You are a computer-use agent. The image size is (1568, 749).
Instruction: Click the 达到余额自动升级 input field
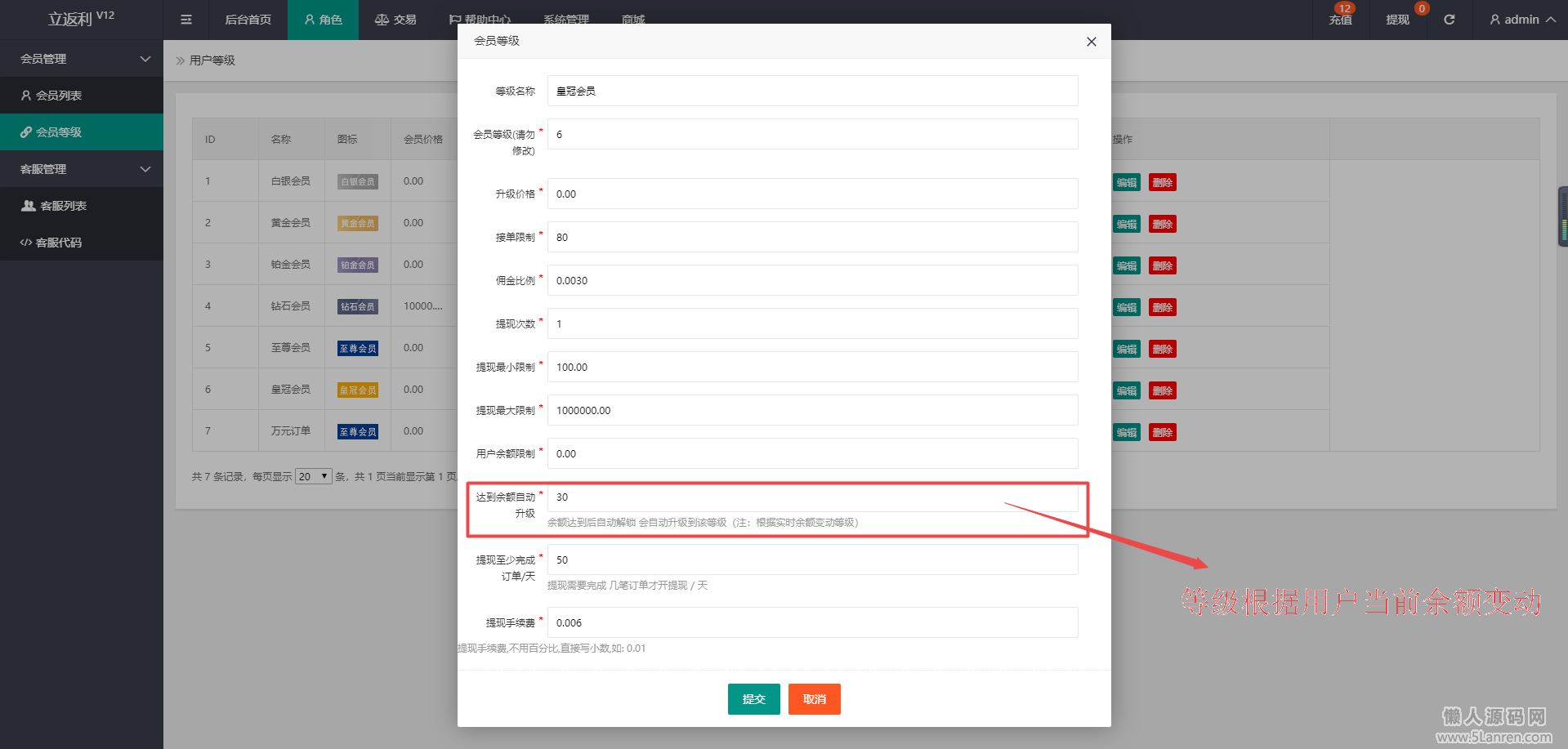pos(813,497)
